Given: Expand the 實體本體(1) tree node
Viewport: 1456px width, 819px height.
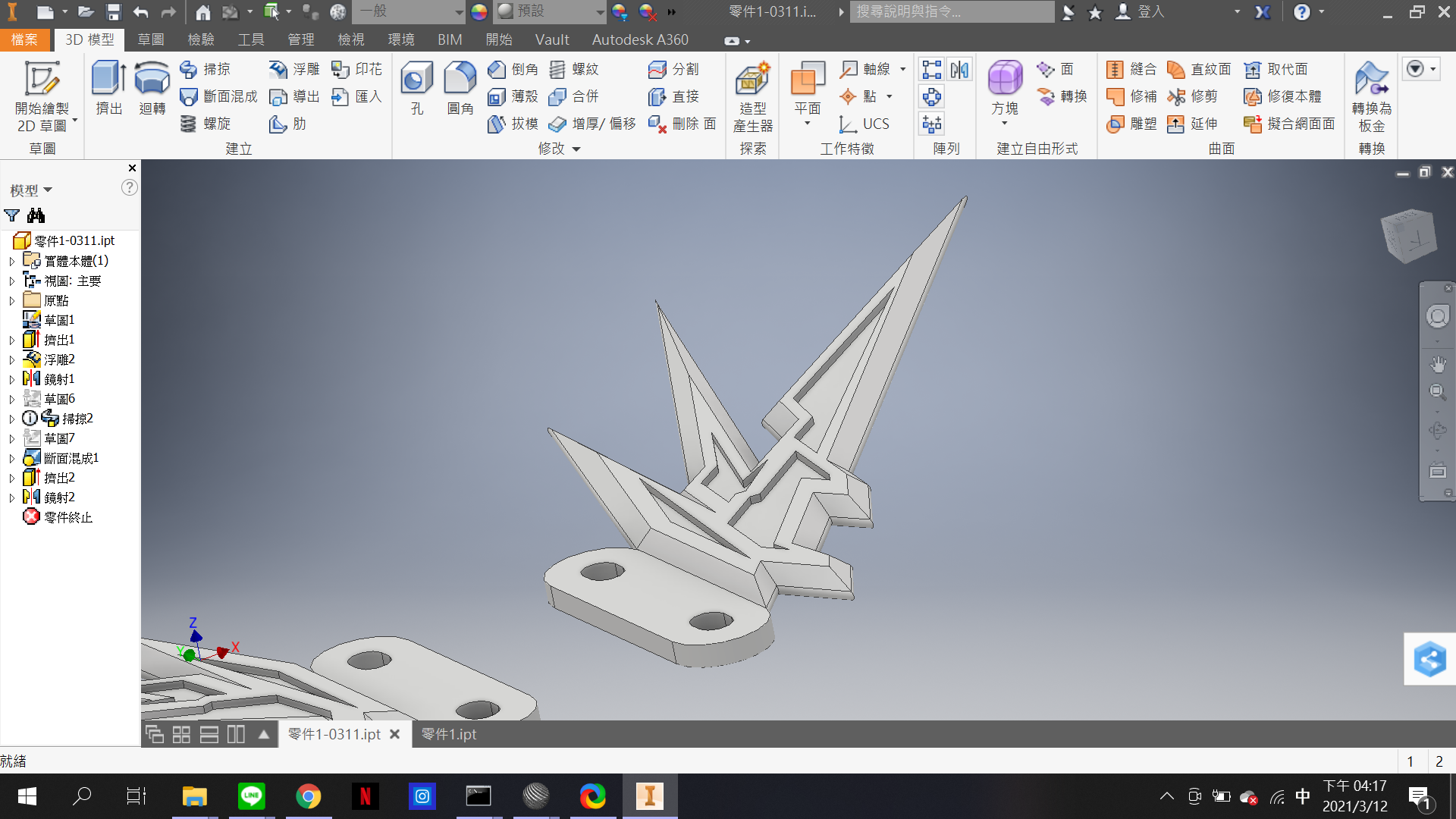Looking at the screenshot, I should point(11,261).
